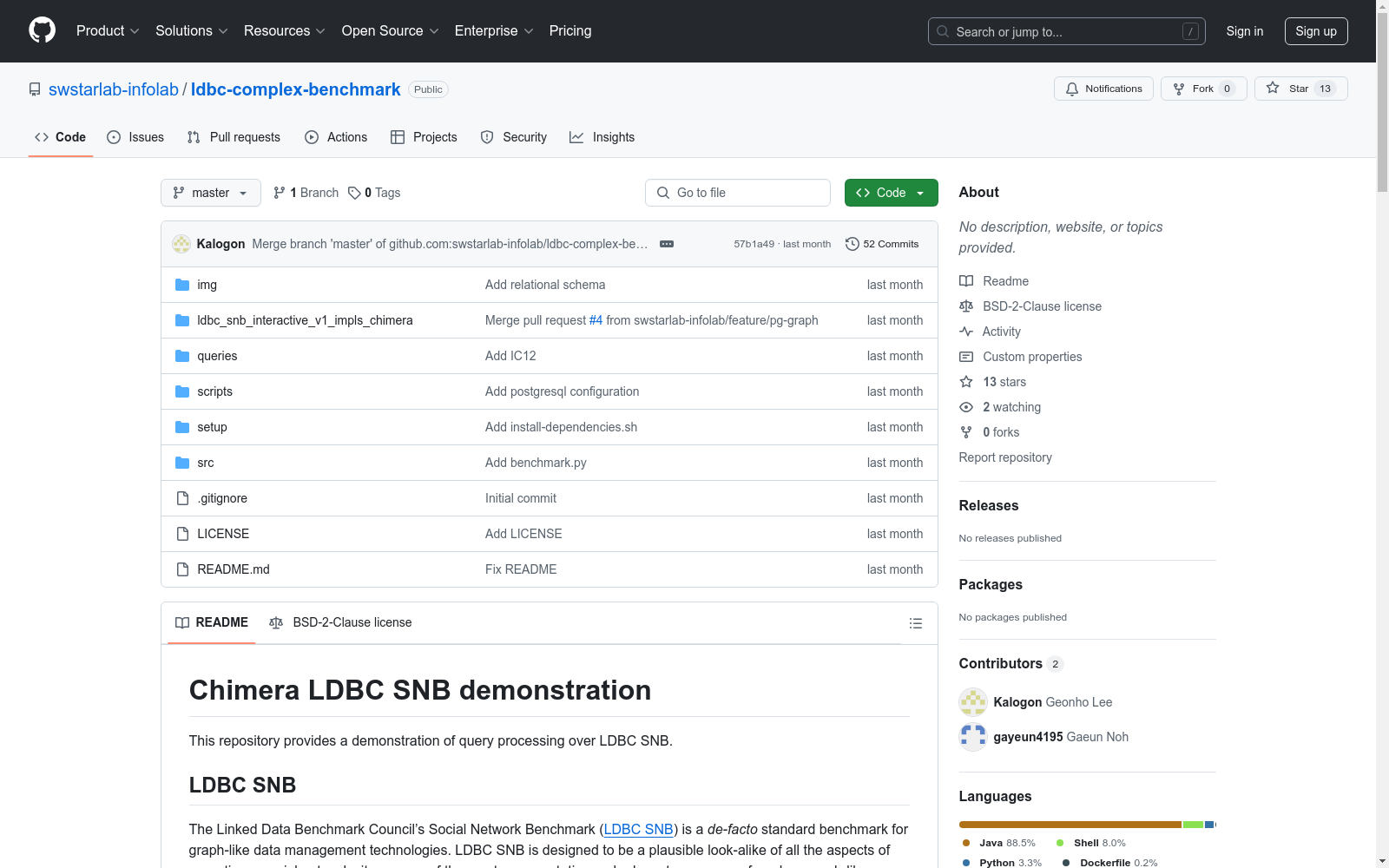Click the .gitignore file icon

(x=182, y=498)
